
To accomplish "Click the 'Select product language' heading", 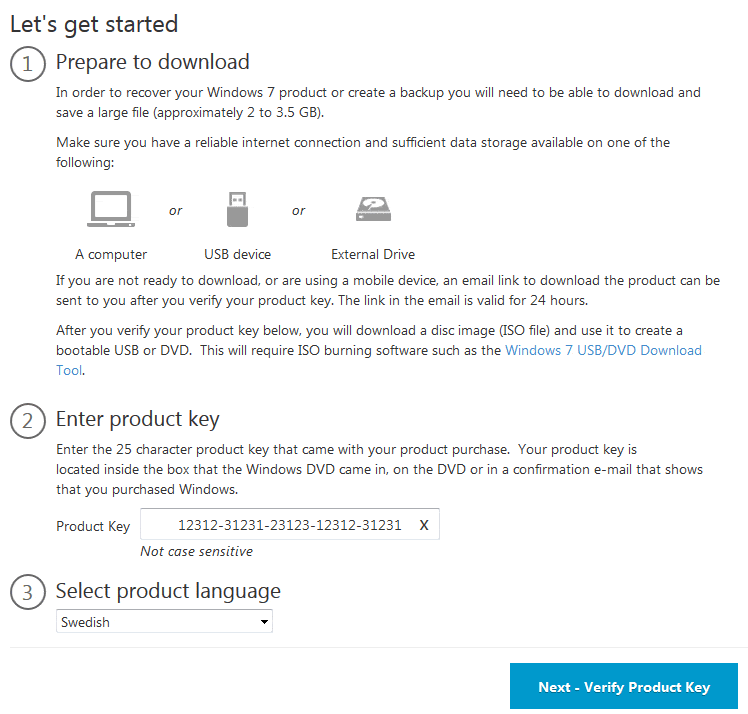I will (168, 591).
